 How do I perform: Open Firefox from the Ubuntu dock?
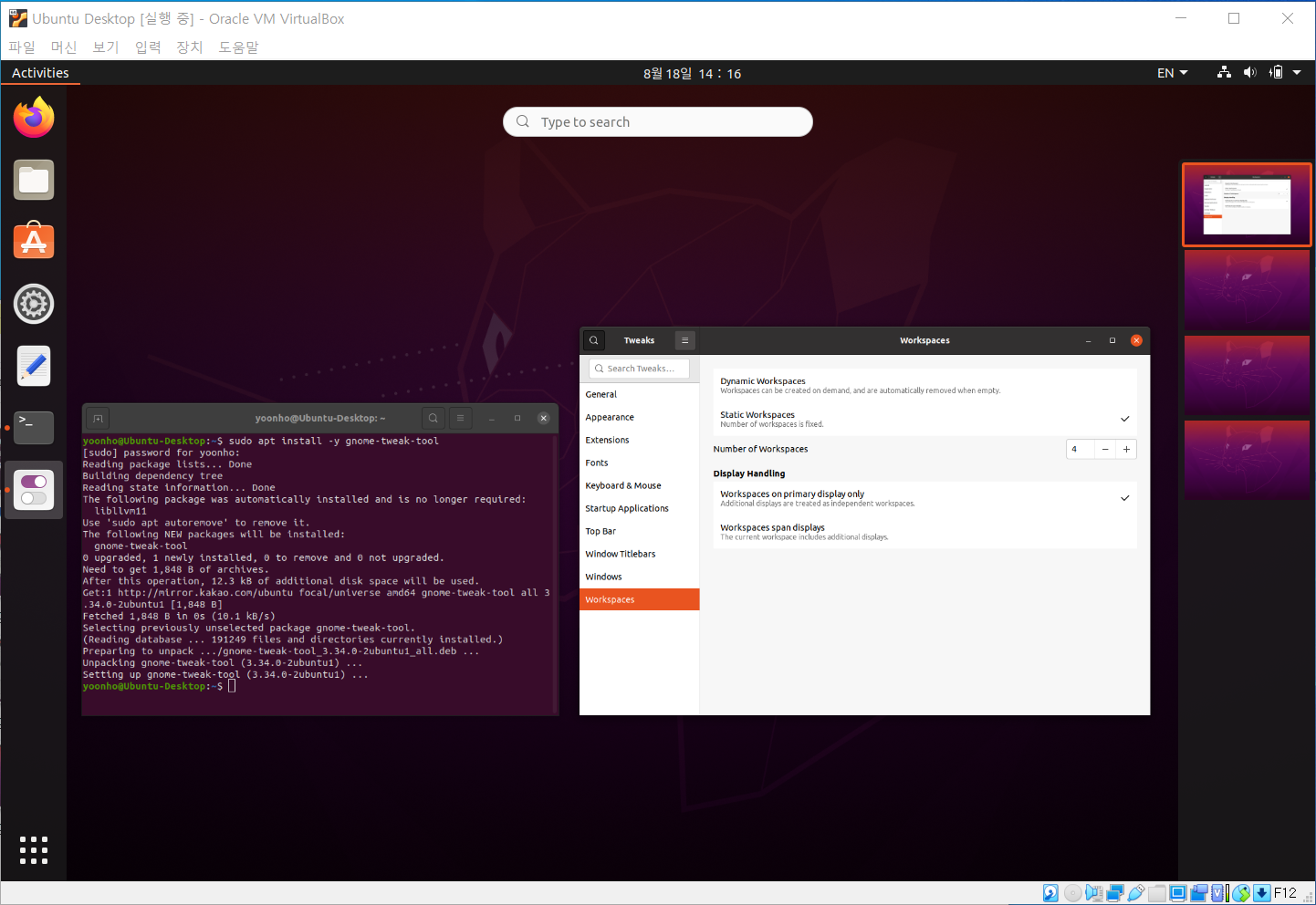(x=34, y=118)
